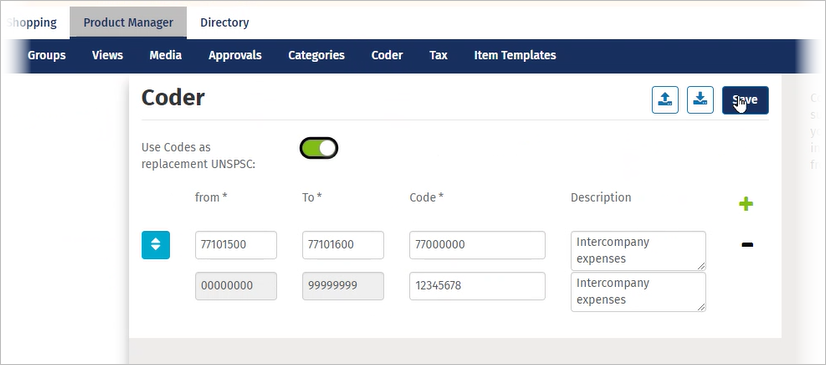Click the first Intercompany expenses description box
Image resolution: width=826 pixels, height=365 pixels.
[x=638, y=251]
